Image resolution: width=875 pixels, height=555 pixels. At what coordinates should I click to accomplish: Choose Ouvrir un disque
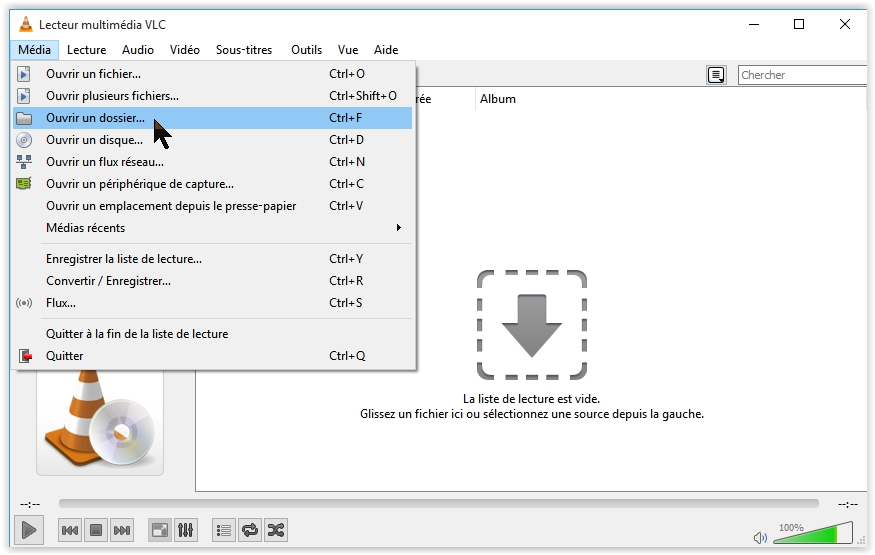(x=213, y=140)
